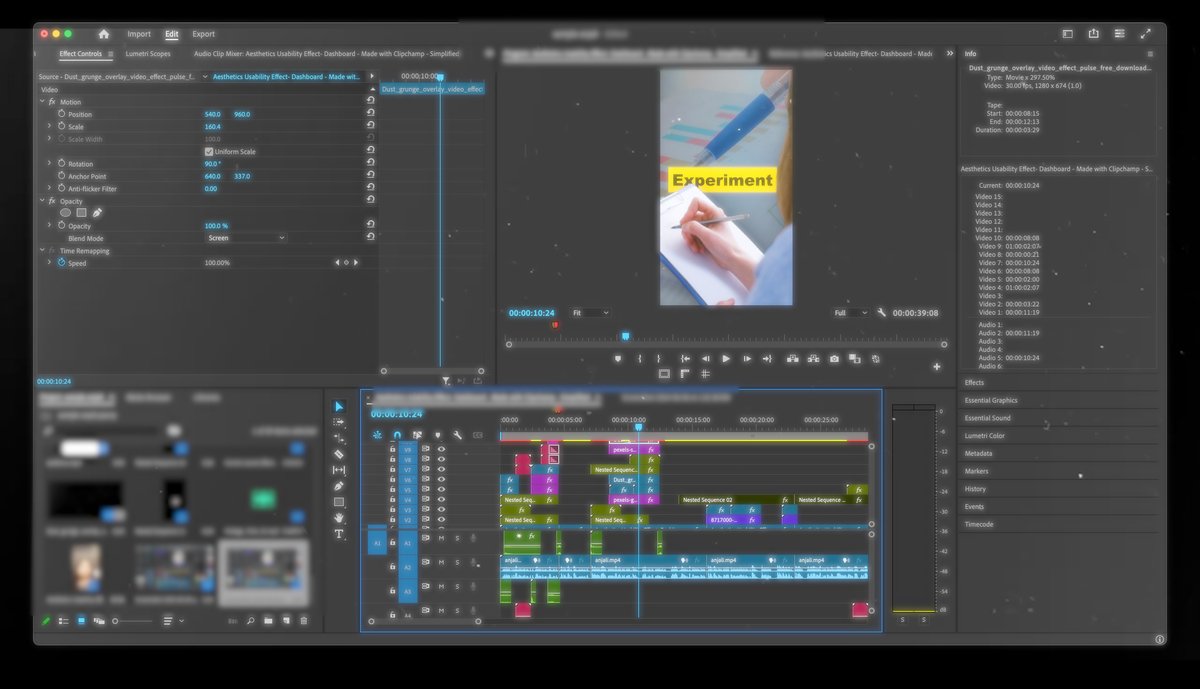Screen dimensions: 1200x689
Task: Create 4-point polygon mask under Opacity
Action: [81, 213]
